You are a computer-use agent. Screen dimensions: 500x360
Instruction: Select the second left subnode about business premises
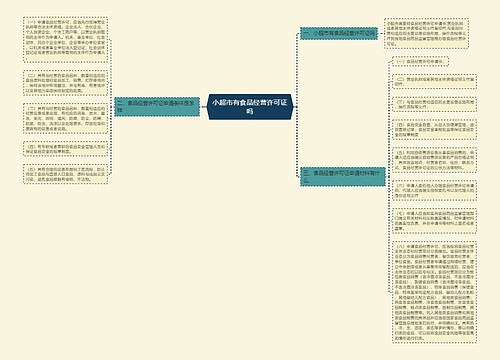(65, 83)
